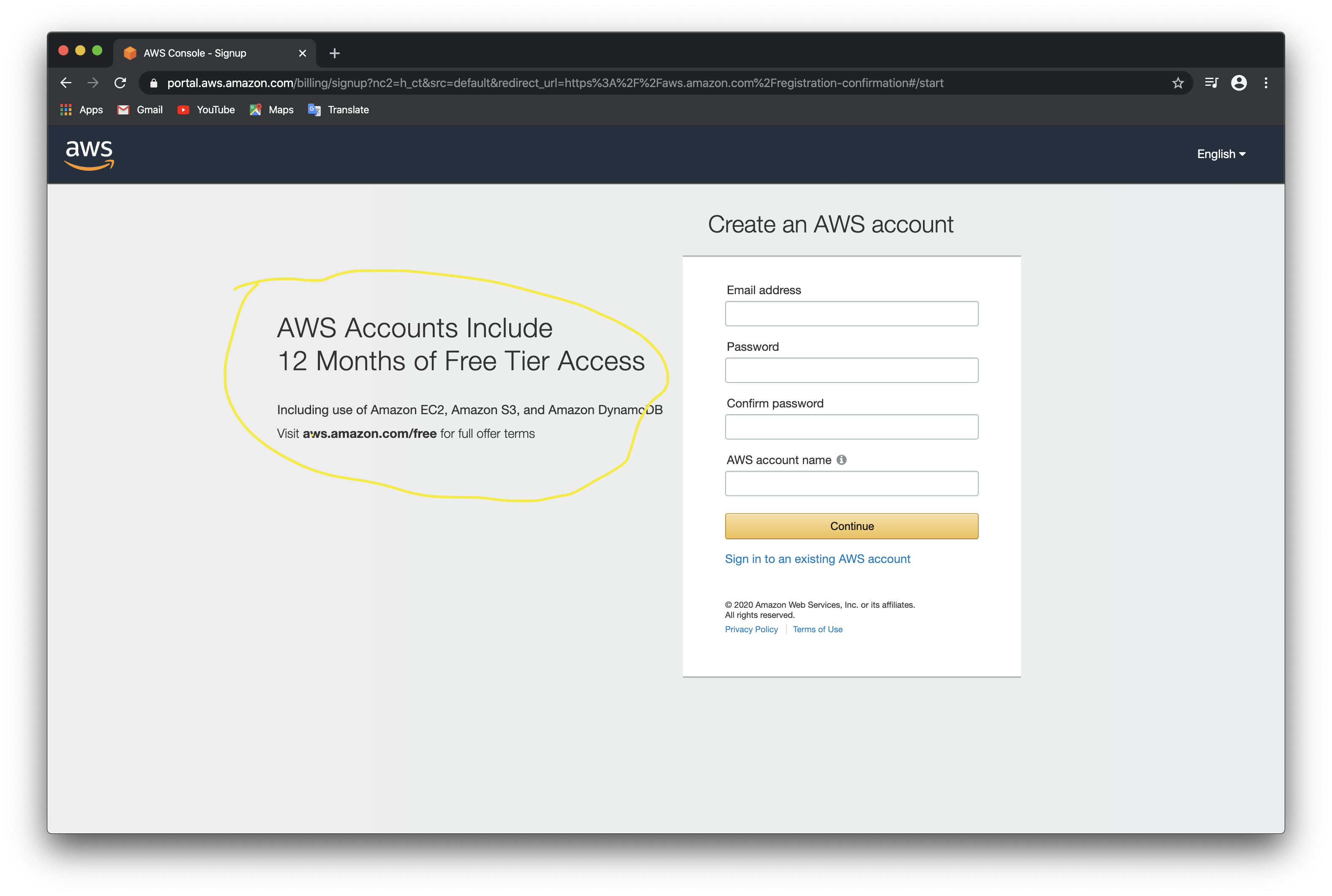The width and height of the screenshot is (1332, 896).
Task: View site info via the lock icon
Action: 154,83
